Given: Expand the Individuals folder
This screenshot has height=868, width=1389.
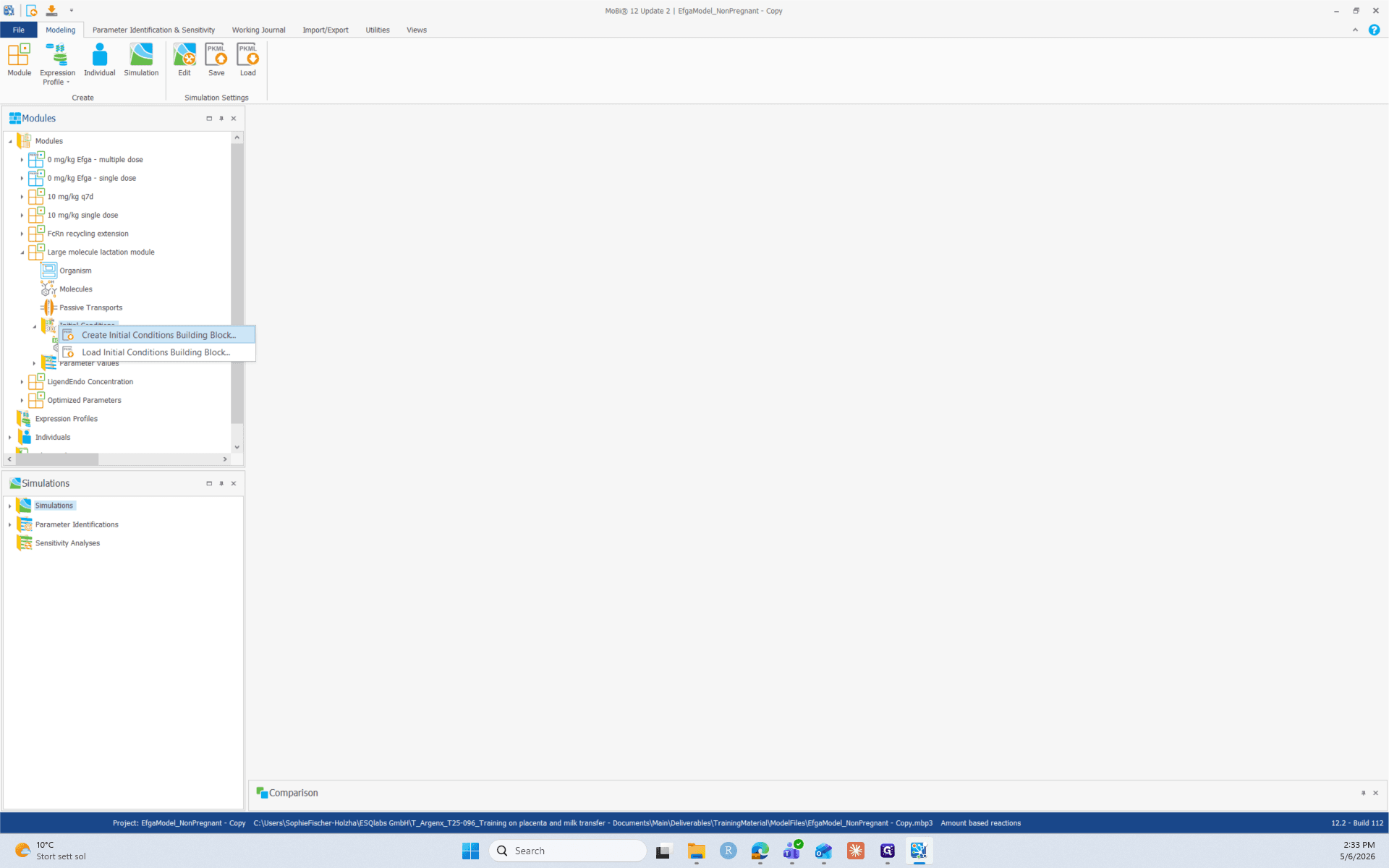Looking at the screenshot, I should point(9,438).
